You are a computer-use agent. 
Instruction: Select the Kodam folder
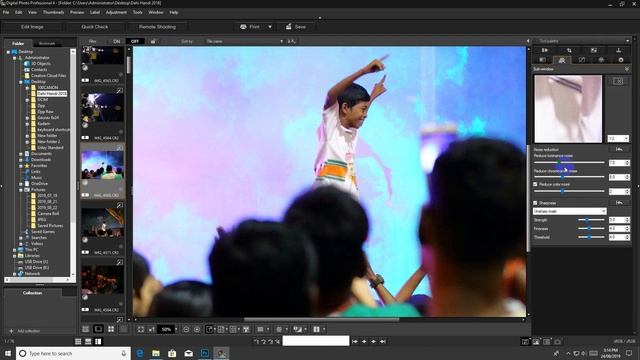coord(44,124)
